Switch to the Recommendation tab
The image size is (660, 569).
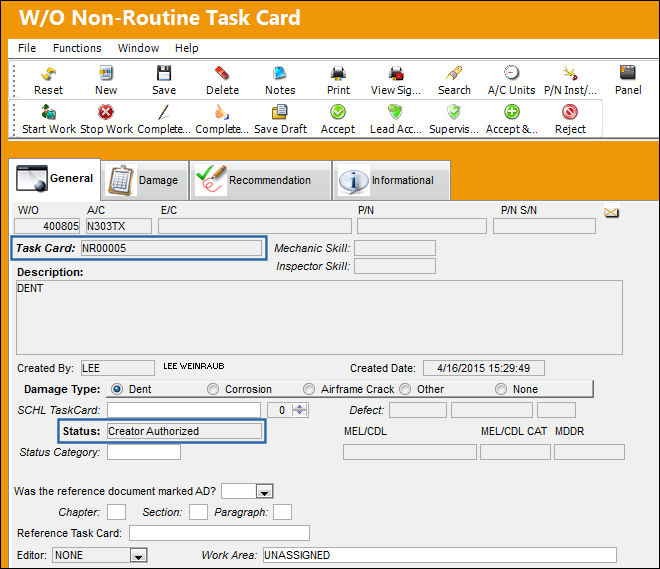pyautogui.click(x=261, y=180)
